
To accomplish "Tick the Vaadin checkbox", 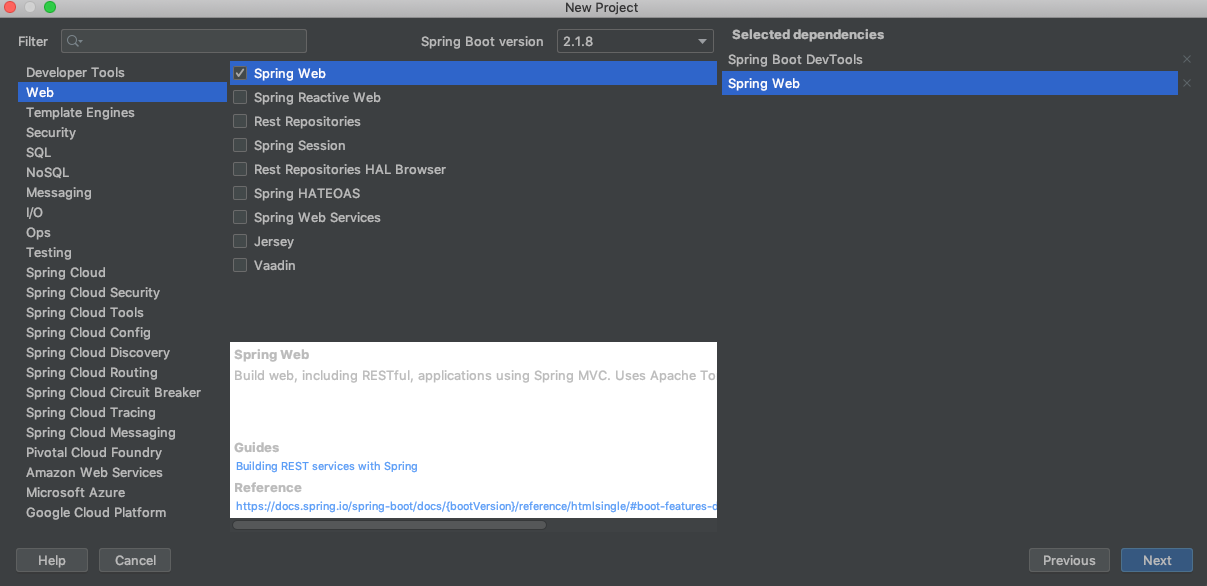I will pos(240,265).
